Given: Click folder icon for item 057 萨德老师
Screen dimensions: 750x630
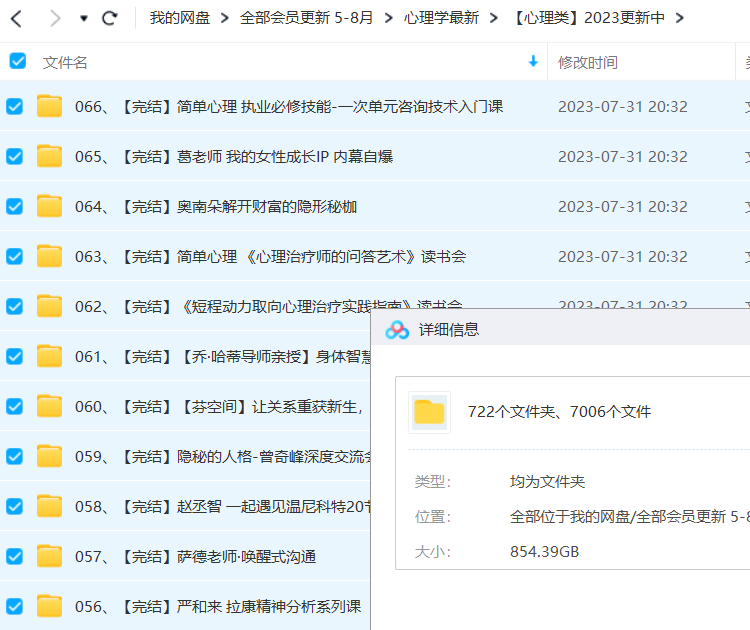Looking at the screenshot, I should [49, 556].
